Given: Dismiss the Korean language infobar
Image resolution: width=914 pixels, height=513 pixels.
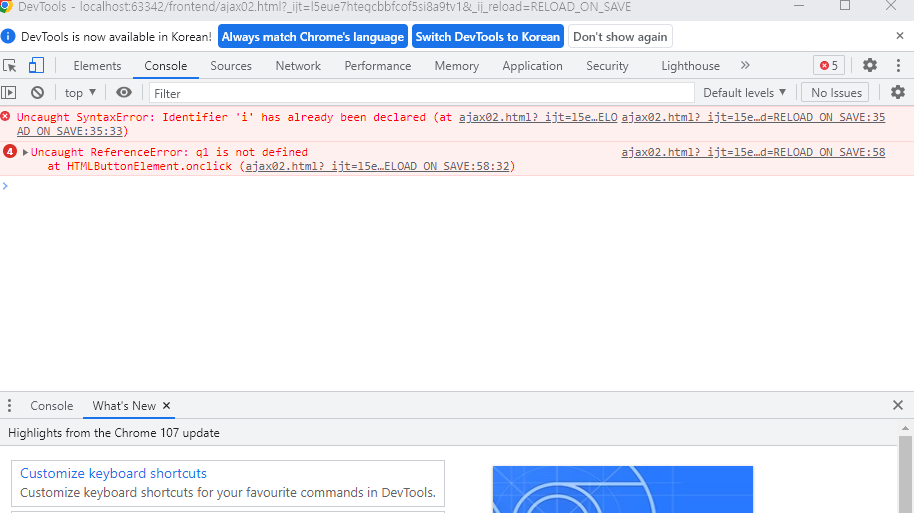Looking at the screenshot, I should coord(899,36).
